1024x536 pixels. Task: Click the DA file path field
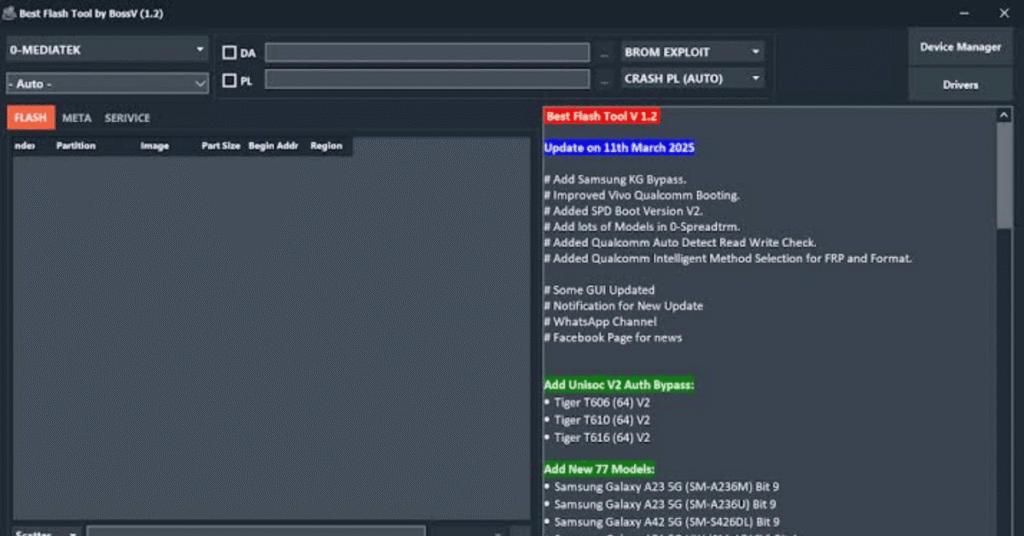(427, 52)
